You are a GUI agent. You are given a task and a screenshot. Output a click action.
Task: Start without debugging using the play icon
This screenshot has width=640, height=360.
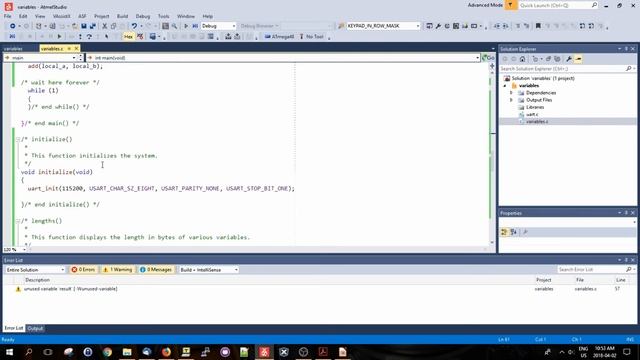186,26
